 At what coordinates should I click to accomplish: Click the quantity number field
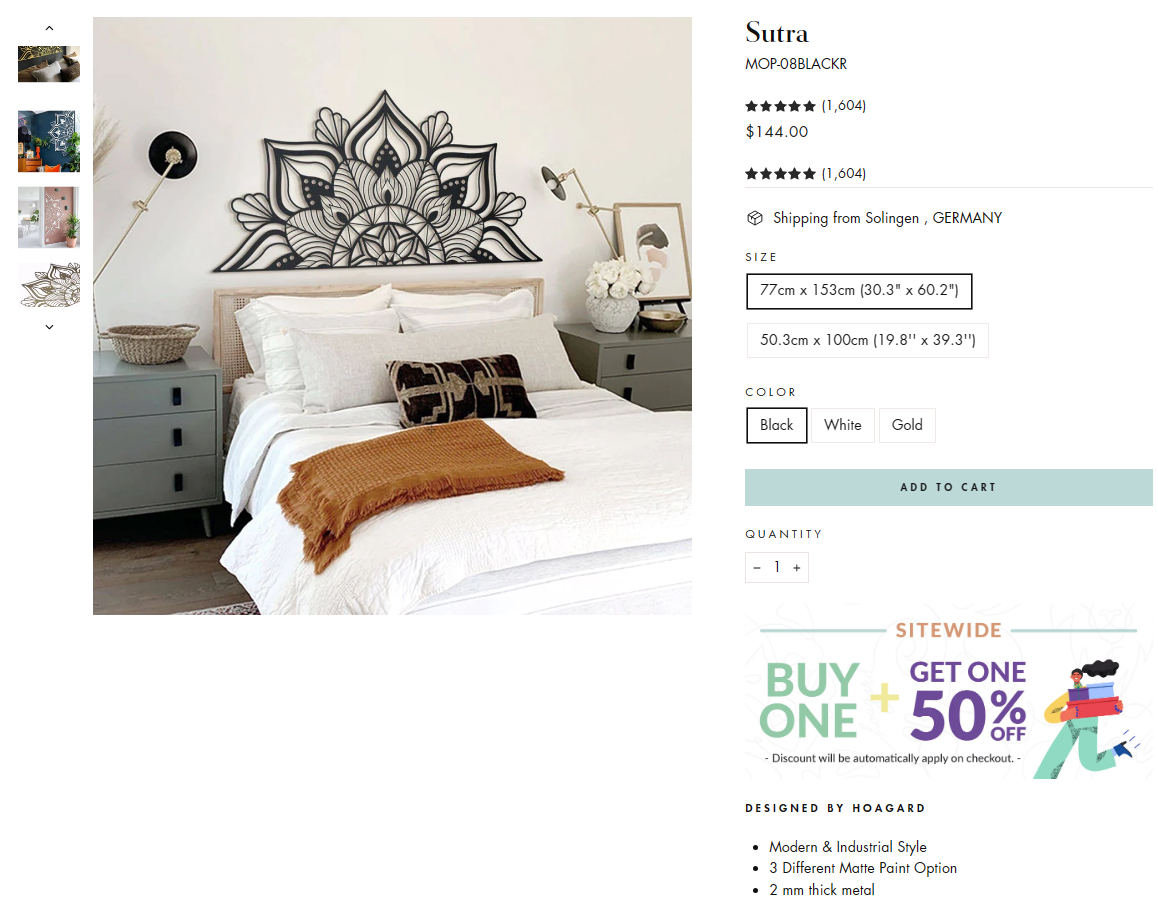click(777, 568)
